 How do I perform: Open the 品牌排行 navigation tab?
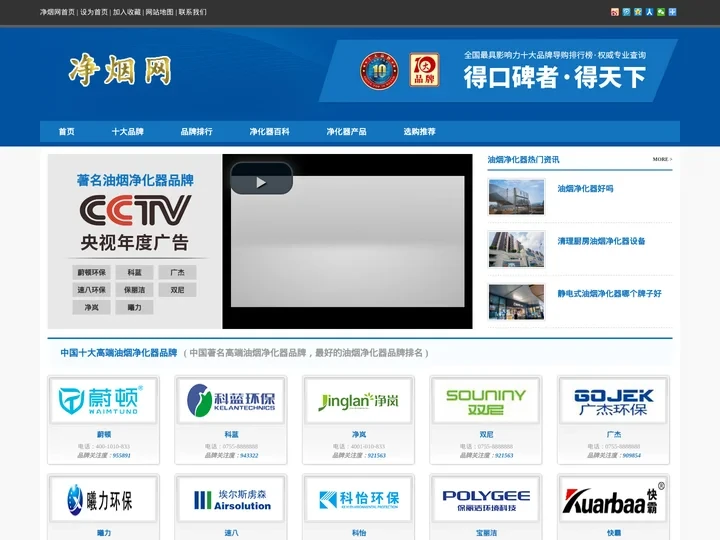[x=197, y=131]
